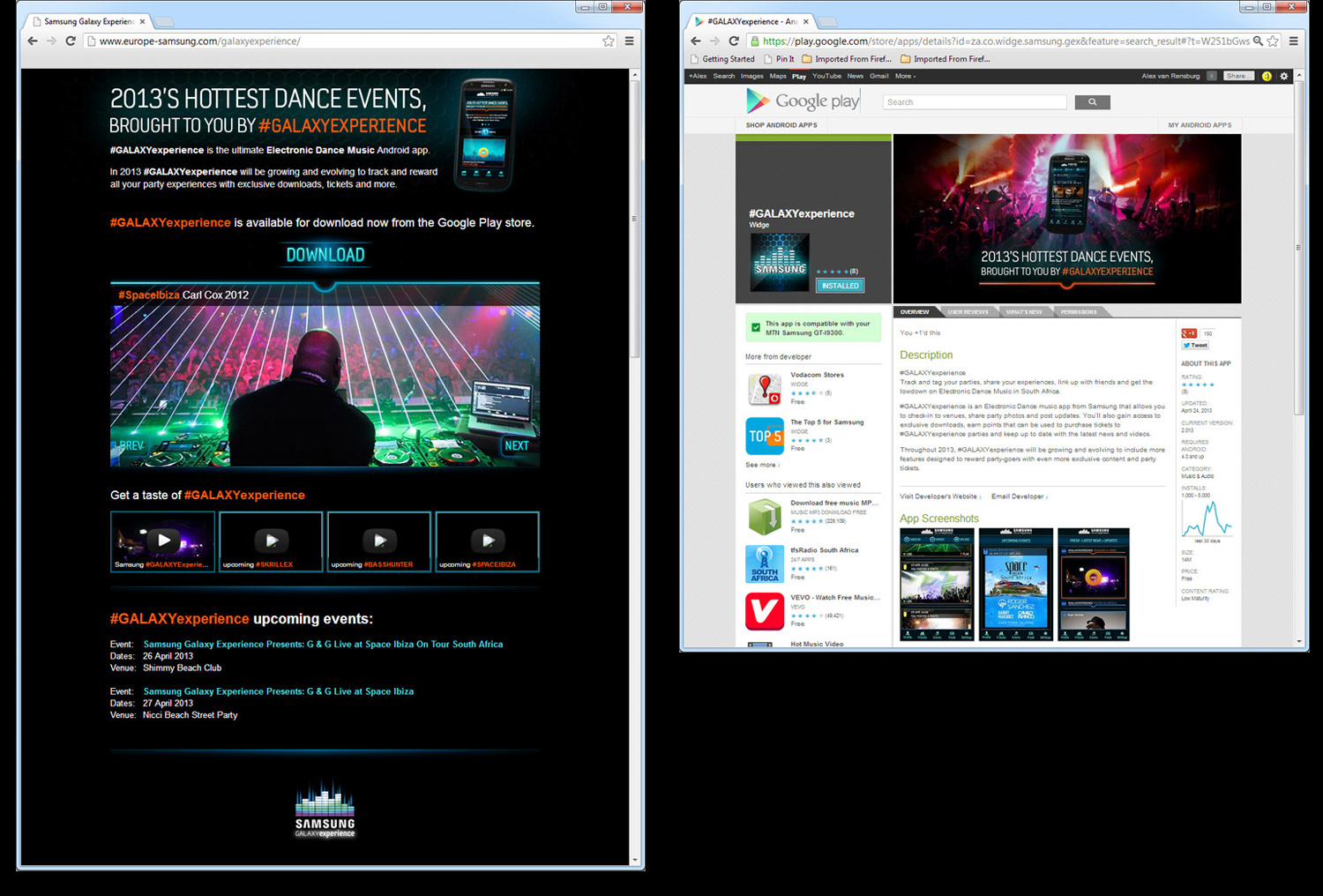Open YouTube in the Google bar
The width and height of the screenshot is (1323, 896).
click(x=826, y=76)
